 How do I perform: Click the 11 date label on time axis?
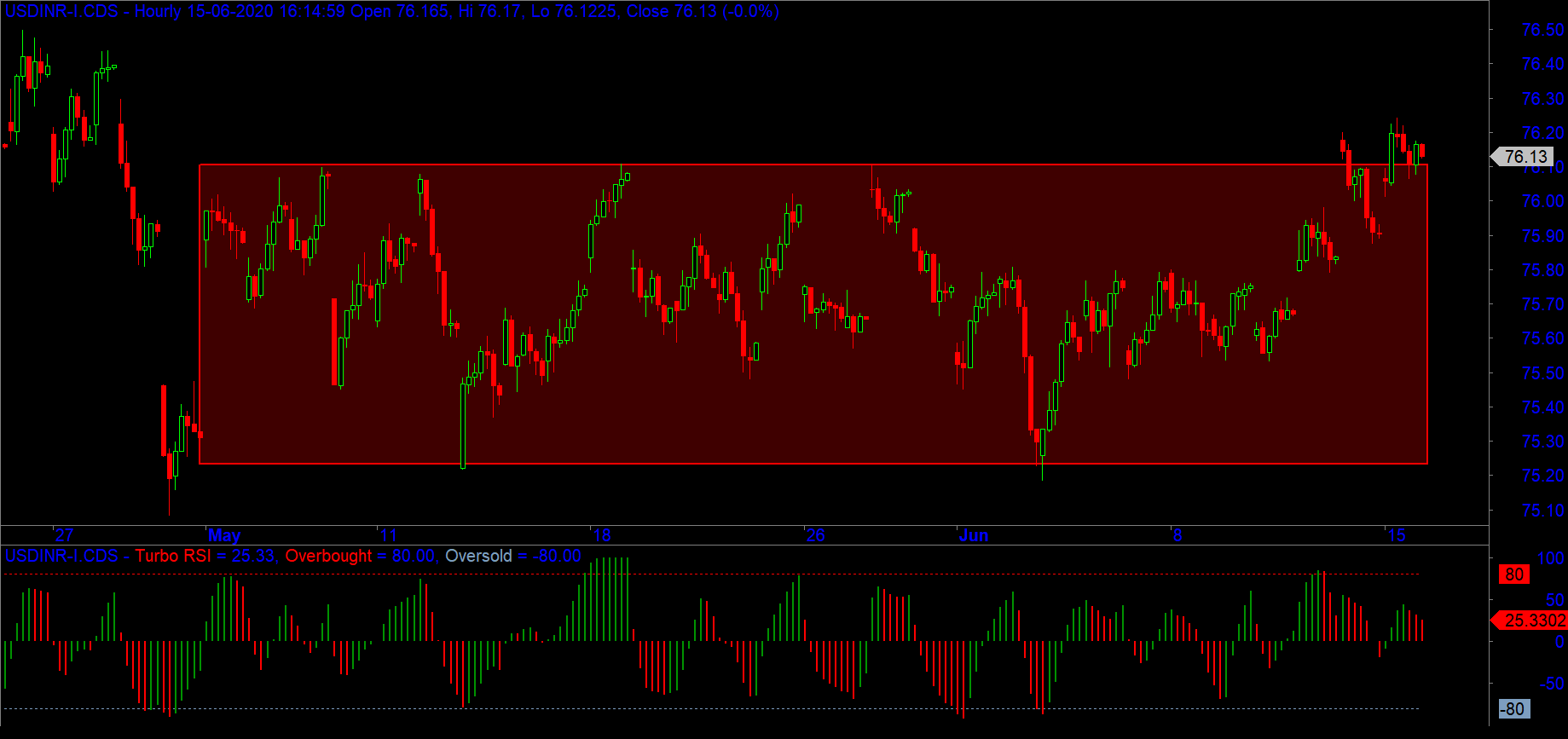click(389, 535)
